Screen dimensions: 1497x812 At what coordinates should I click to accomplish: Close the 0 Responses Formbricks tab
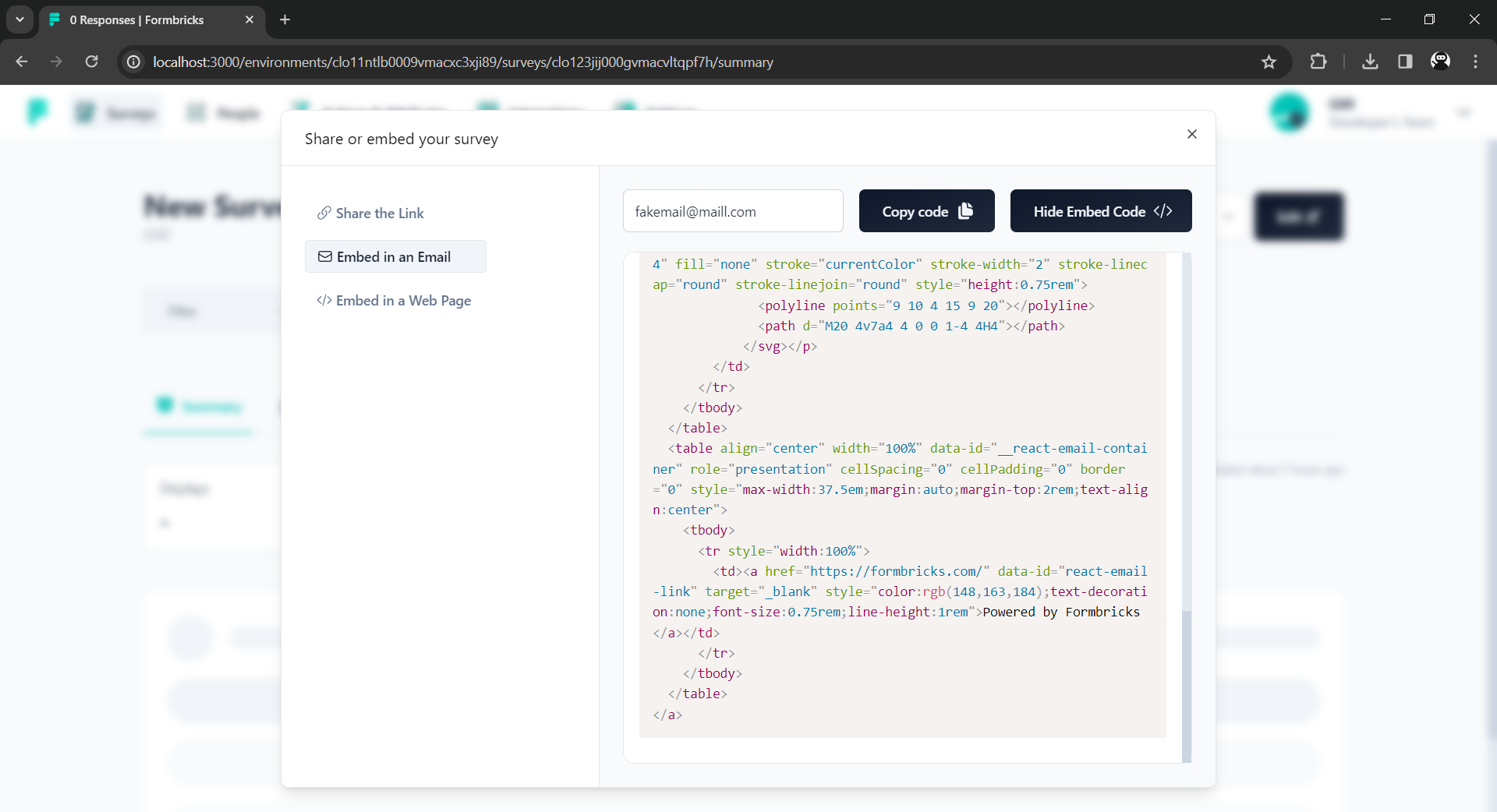[249, 19]
